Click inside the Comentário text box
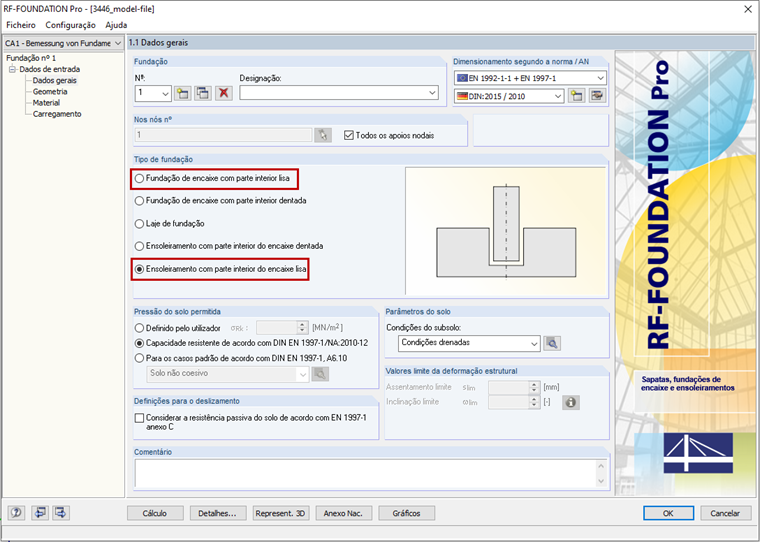The height and width of the screenshot is (542, 760). click(365, 473)
